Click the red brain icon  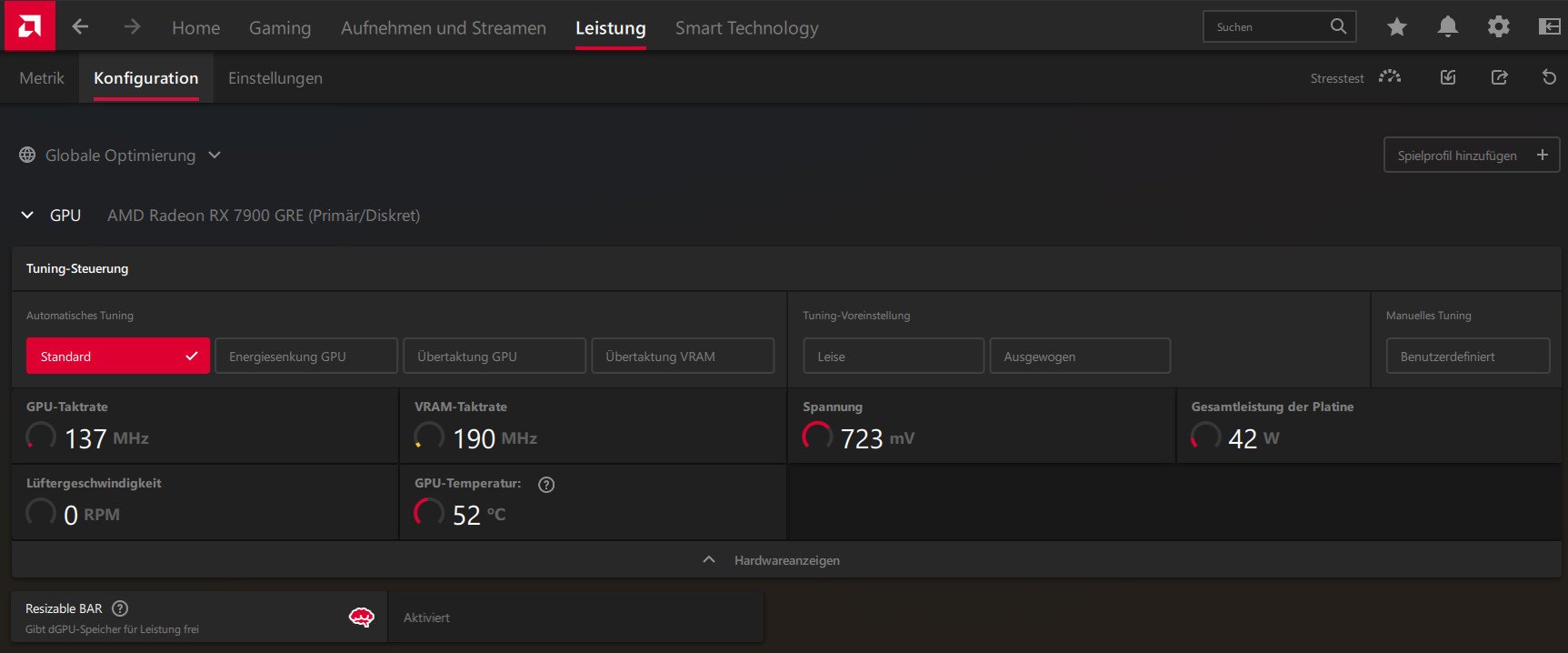(x=362, y=618)
